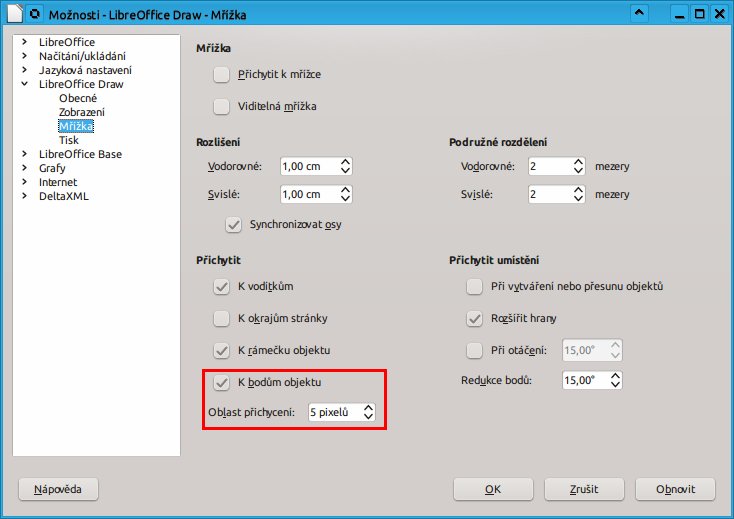The height and width of the screenshot is (519, 734).
Task: Select Obecné under LibreOffice Draw
Action: click(x=78, y=98)
